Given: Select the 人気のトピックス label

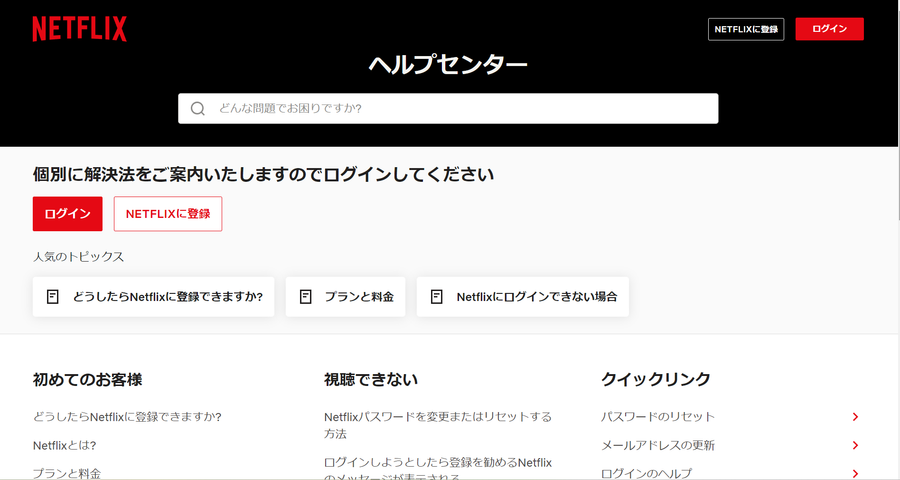Looking at the screenshot, I should pyautogui.click(x=78, y=257).
